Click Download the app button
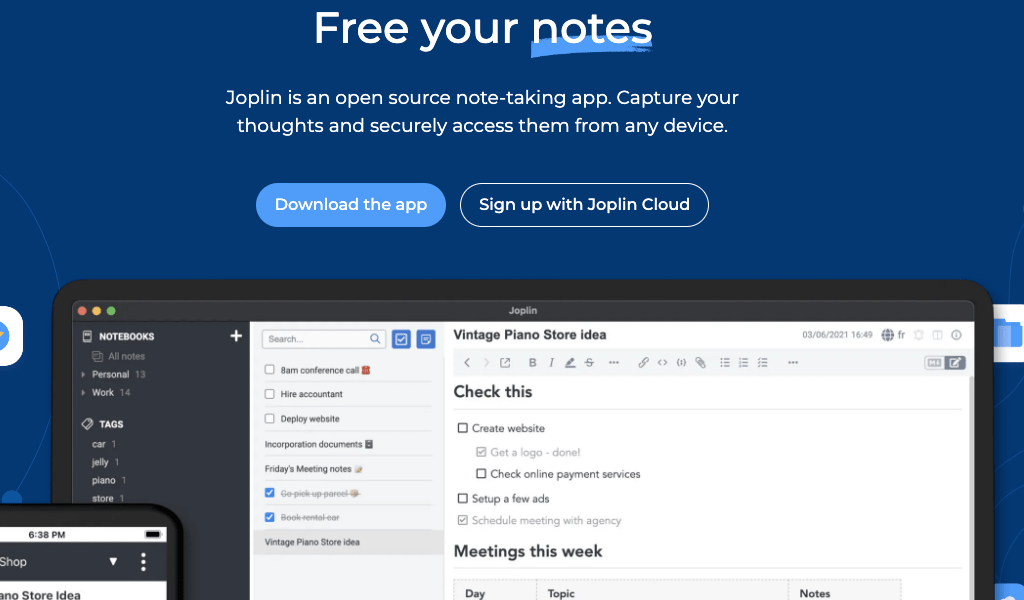The height and width of the screenshot is (600, 1024). (351, 205)
